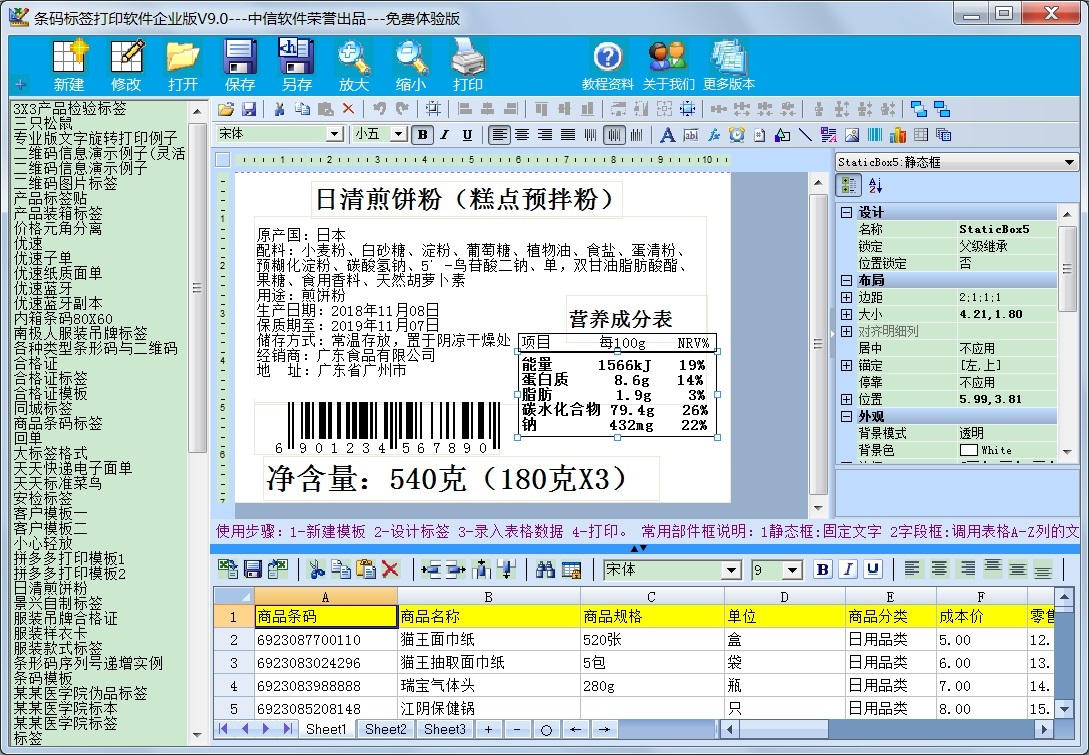Click the first-sheet navigation arrow

[223, 729]
